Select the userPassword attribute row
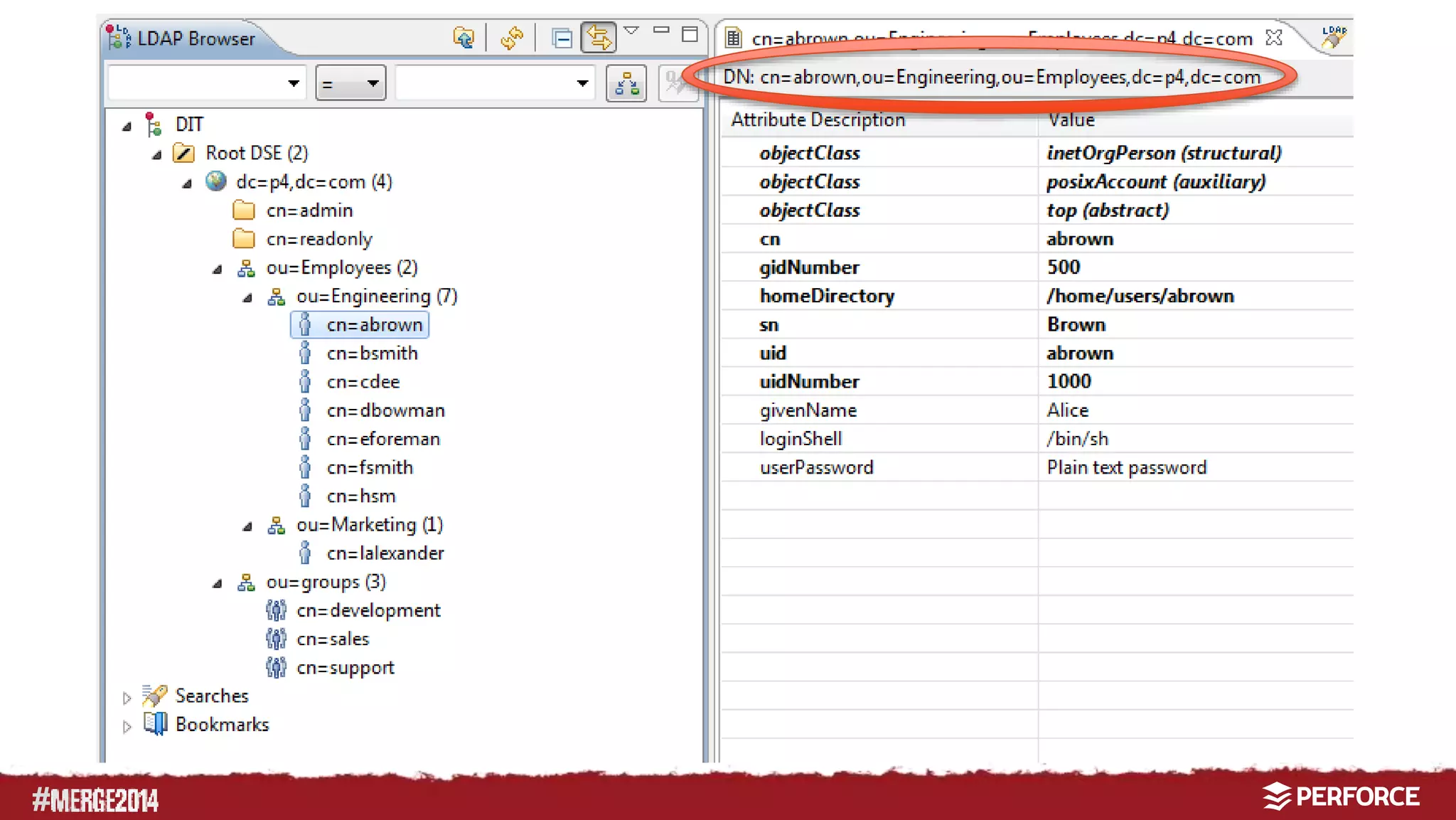The height and width of the screenshot is (820, 1456). [816, 468]
